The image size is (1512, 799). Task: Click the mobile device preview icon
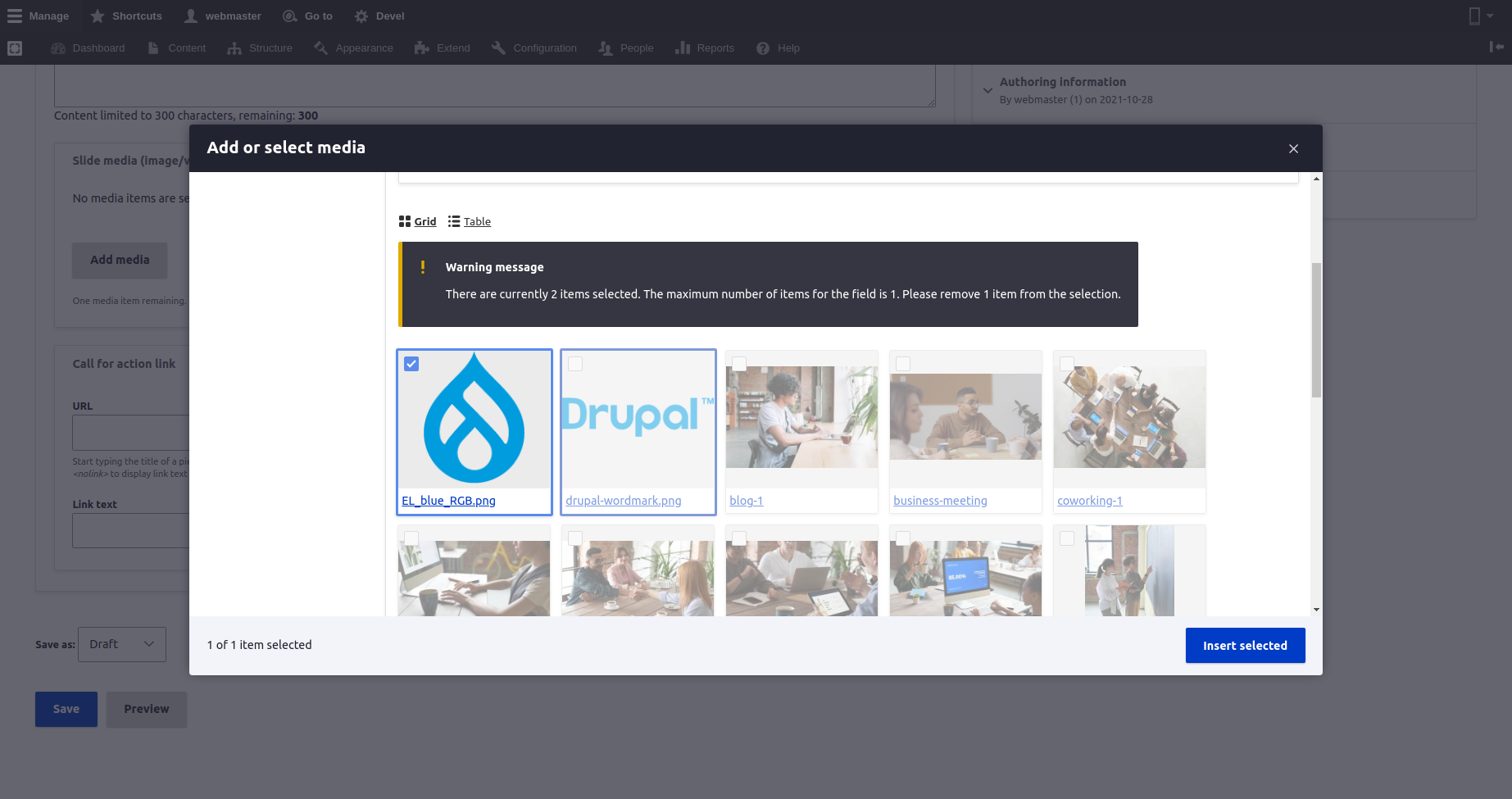(1474, 16)
